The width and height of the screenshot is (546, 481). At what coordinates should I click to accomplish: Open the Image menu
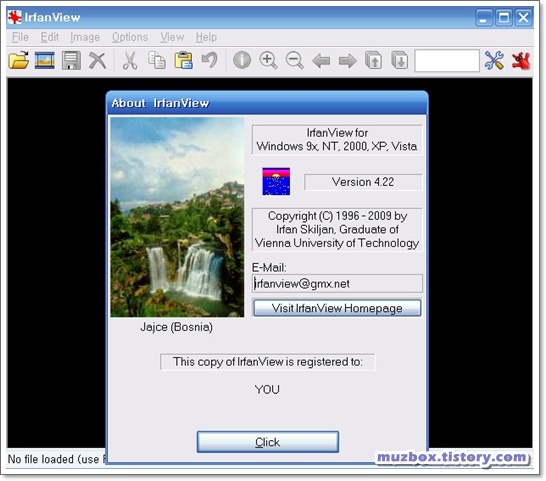pyautogui.click(x=85, y=37)
